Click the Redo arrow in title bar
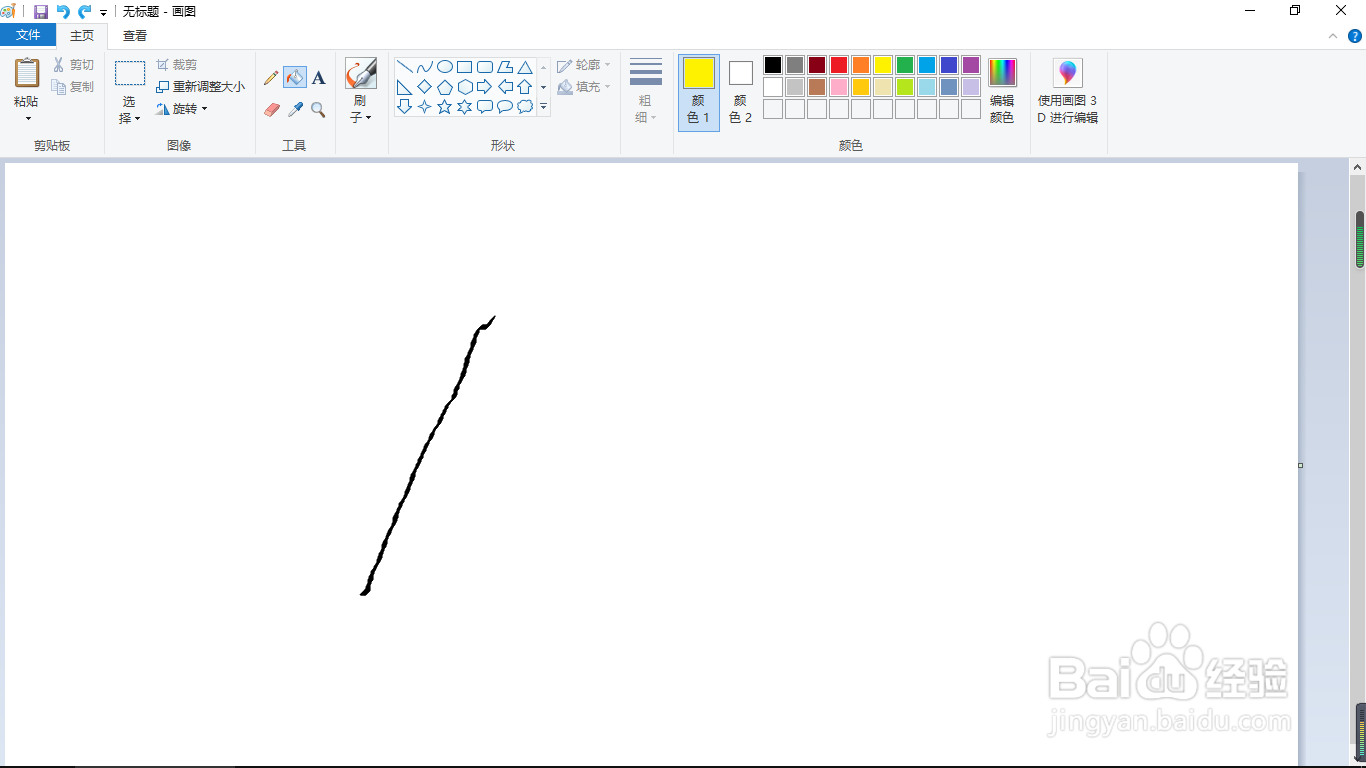 pos(85,11)
